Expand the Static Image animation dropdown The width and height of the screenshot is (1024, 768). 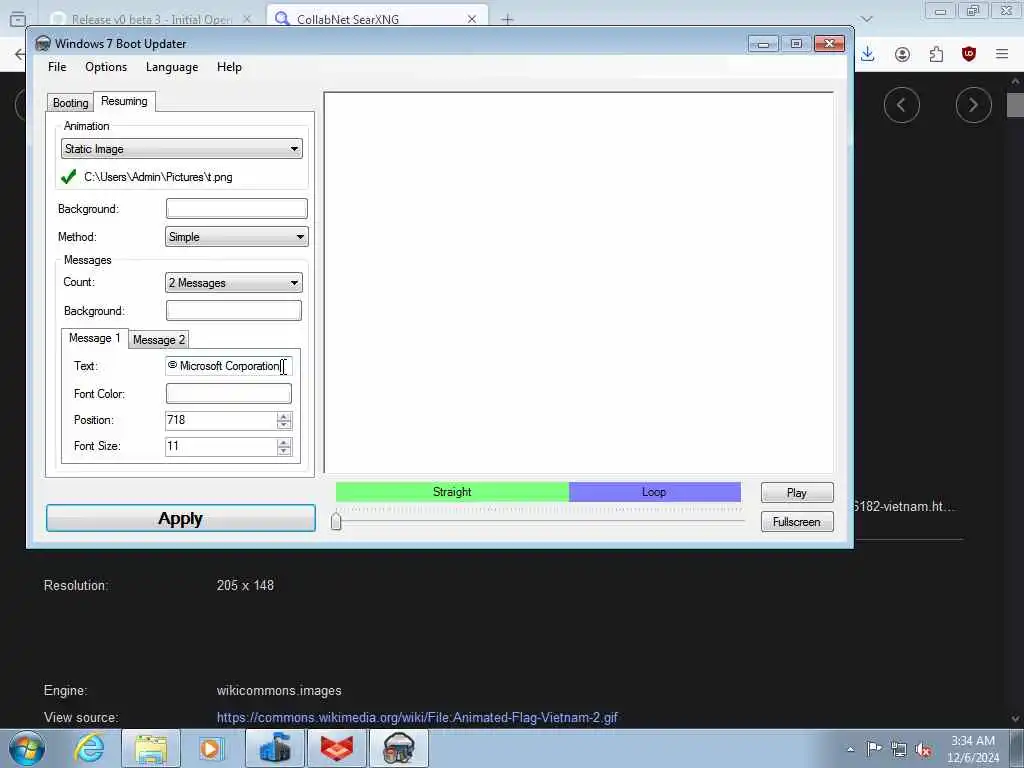(x=182, y=149)
